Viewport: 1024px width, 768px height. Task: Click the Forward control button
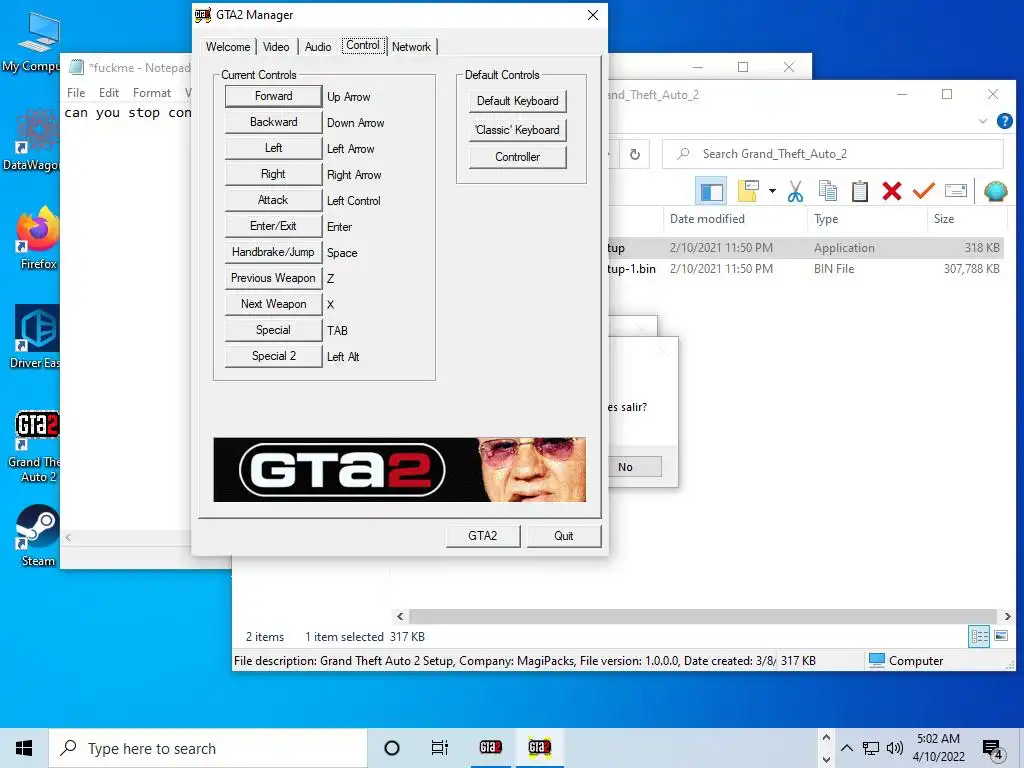coord(274,96)
